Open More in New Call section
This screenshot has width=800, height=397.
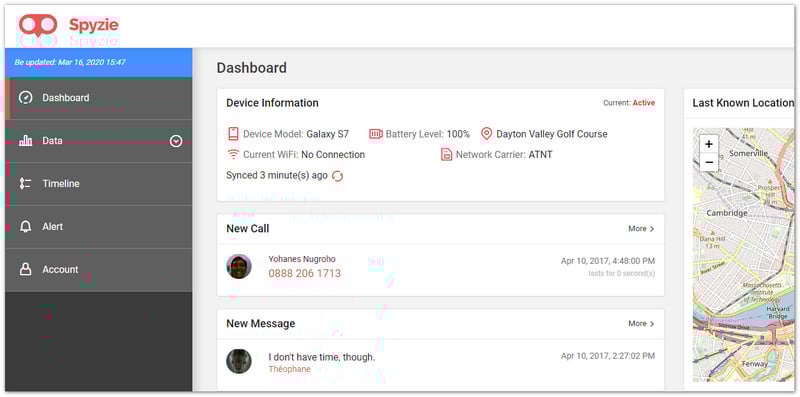point(641,229)
